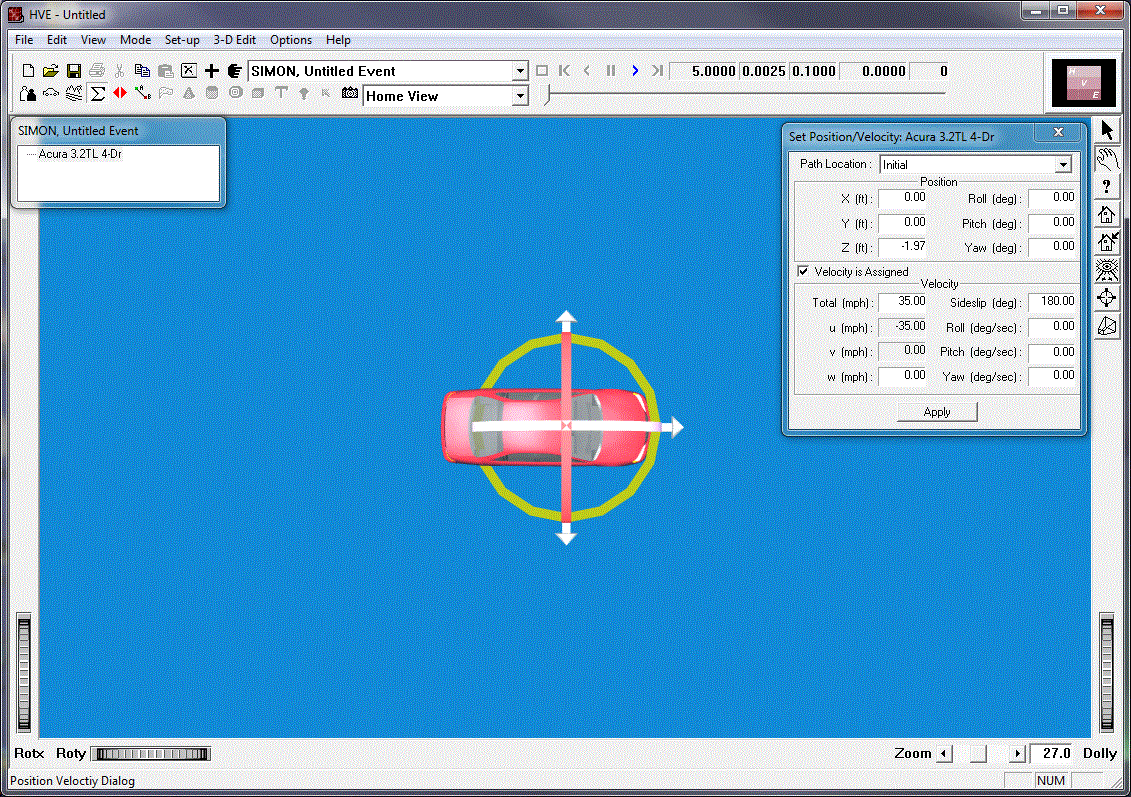The image size is (1131, 797).
Task: Click the Total (mph) velocity field
Action: click(903, 302)
